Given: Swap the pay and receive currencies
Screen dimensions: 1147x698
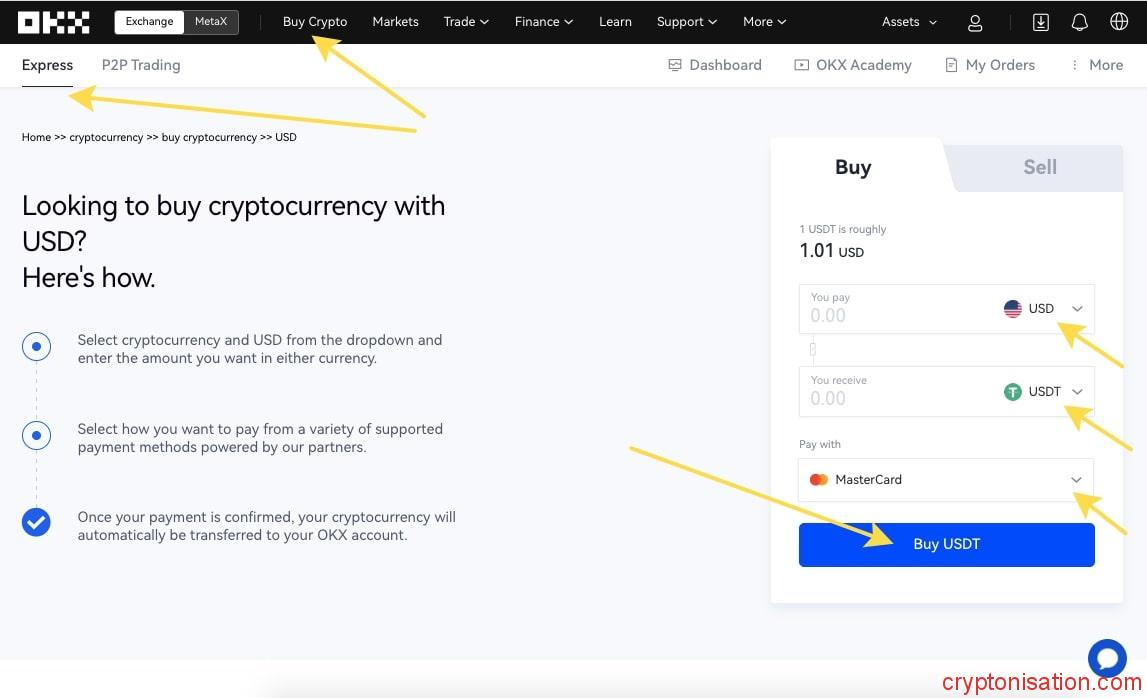Looking at the screenshot, I should (x=812, y=349).
